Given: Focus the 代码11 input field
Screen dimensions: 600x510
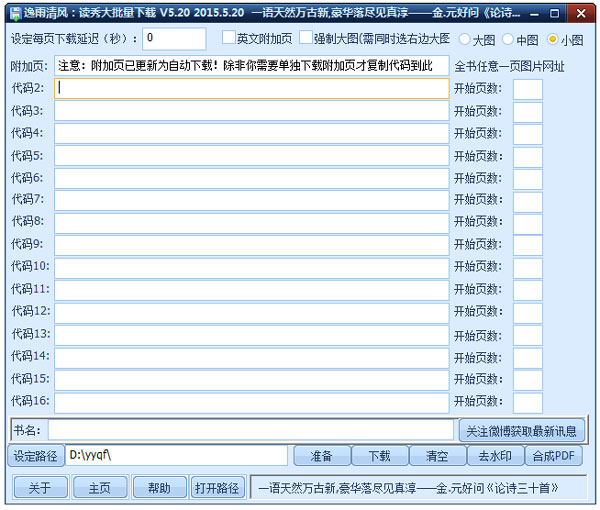Looking at the screenshot, I should tap(251, 290).
